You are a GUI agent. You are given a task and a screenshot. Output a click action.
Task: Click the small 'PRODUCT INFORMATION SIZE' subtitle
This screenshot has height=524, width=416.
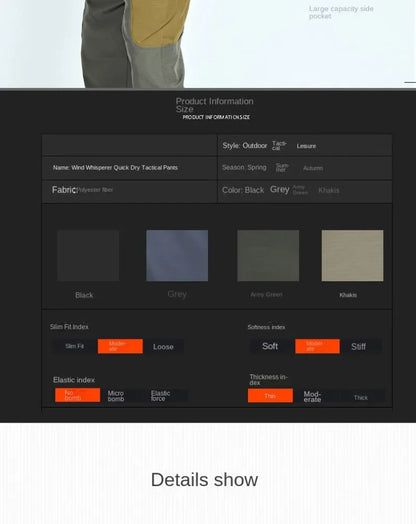[216, 117]
